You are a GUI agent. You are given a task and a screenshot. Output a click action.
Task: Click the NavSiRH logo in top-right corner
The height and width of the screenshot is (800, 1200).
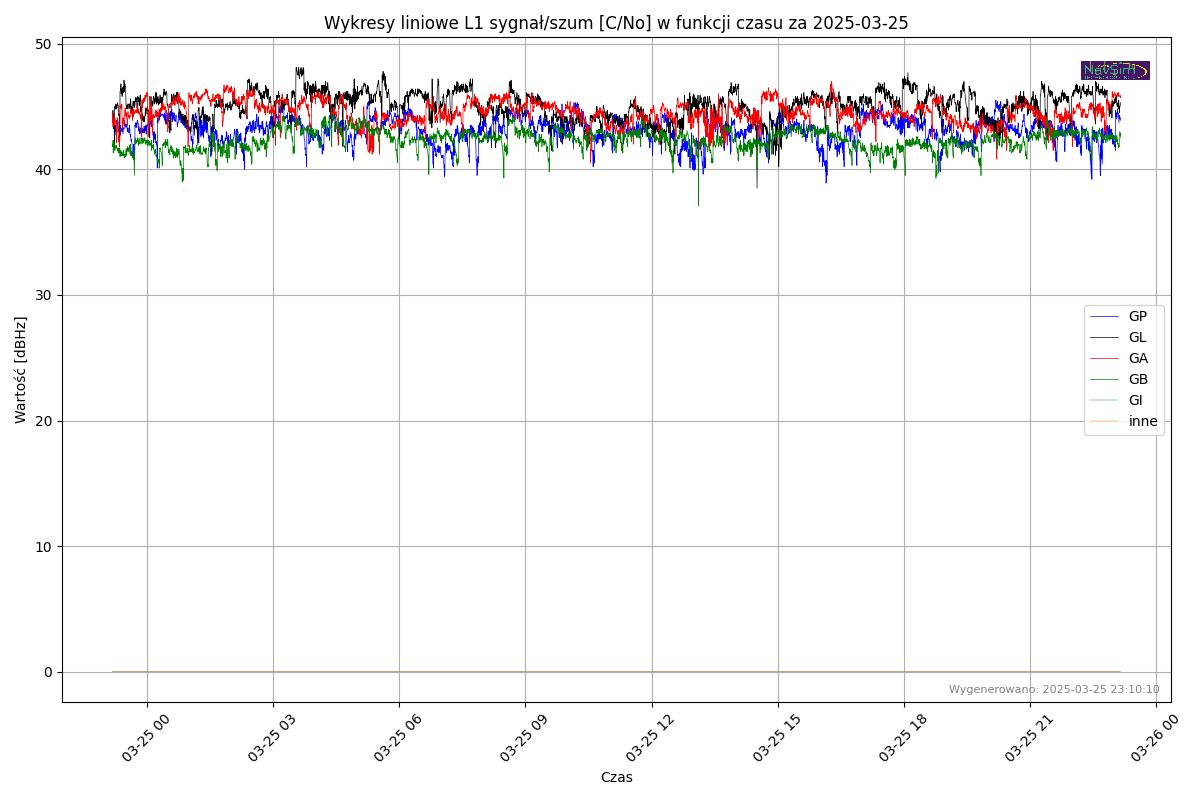1115,70
